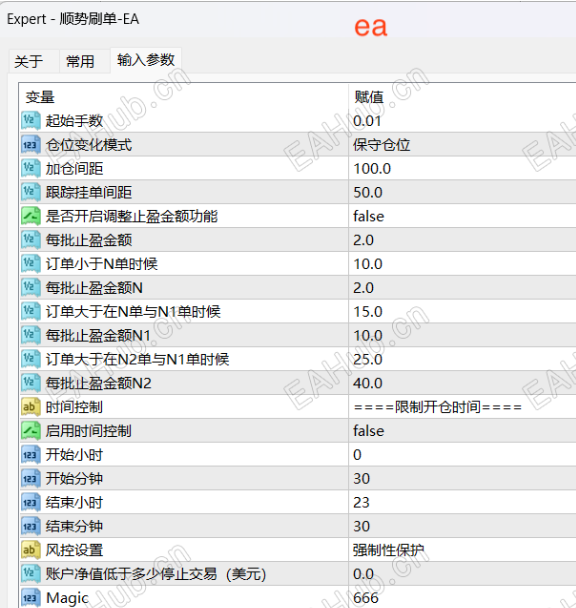
Task: Click the string icon beside 风控设置
Action: pyautogui.click(x=31, y=550)
